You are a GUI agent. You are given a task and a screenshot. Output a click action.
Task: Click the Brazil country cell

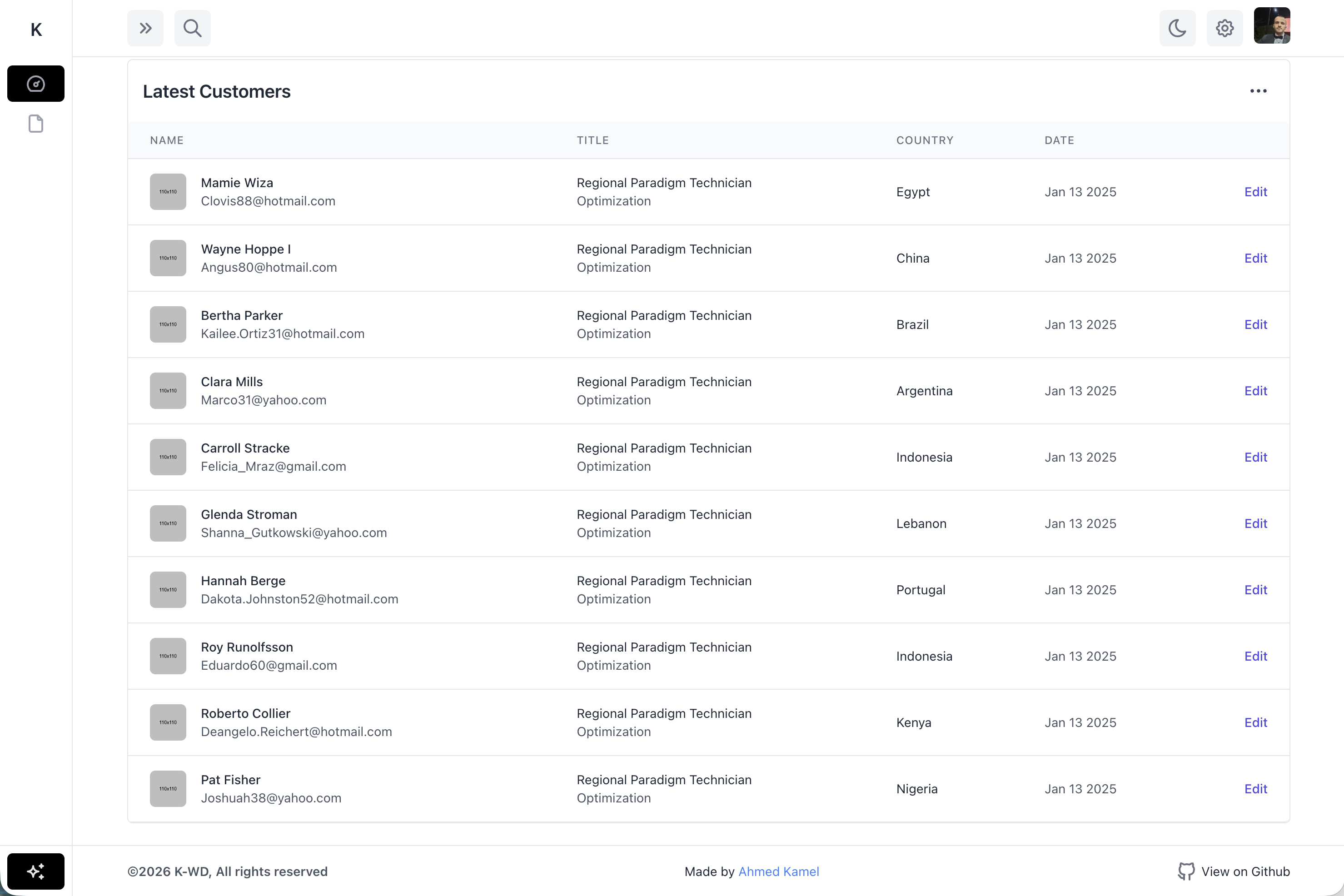[x=912, y=324]
